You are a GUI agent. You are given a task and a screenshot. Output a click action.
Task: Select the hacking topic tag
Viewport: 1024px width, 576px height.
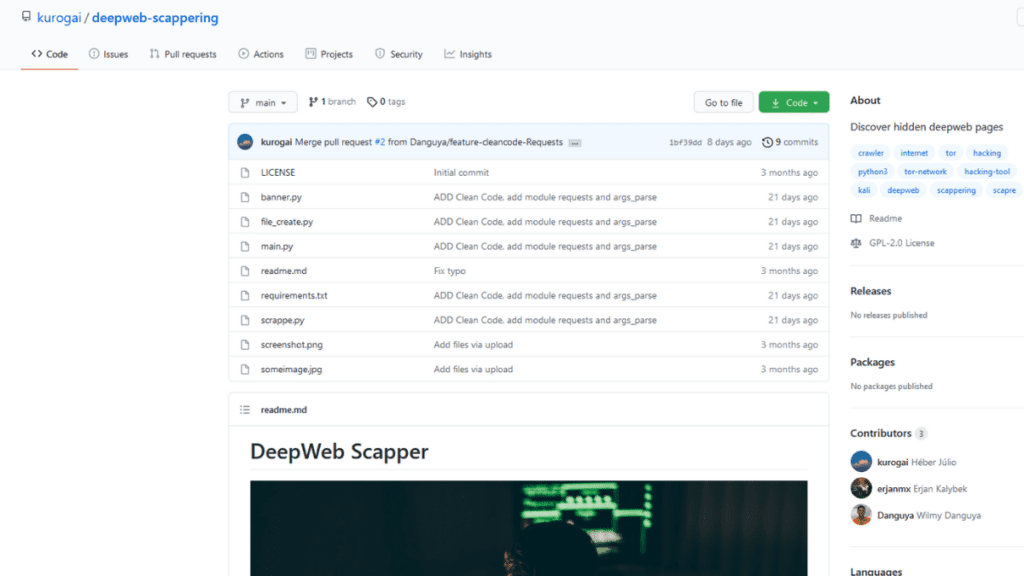(x=987, y=153)
